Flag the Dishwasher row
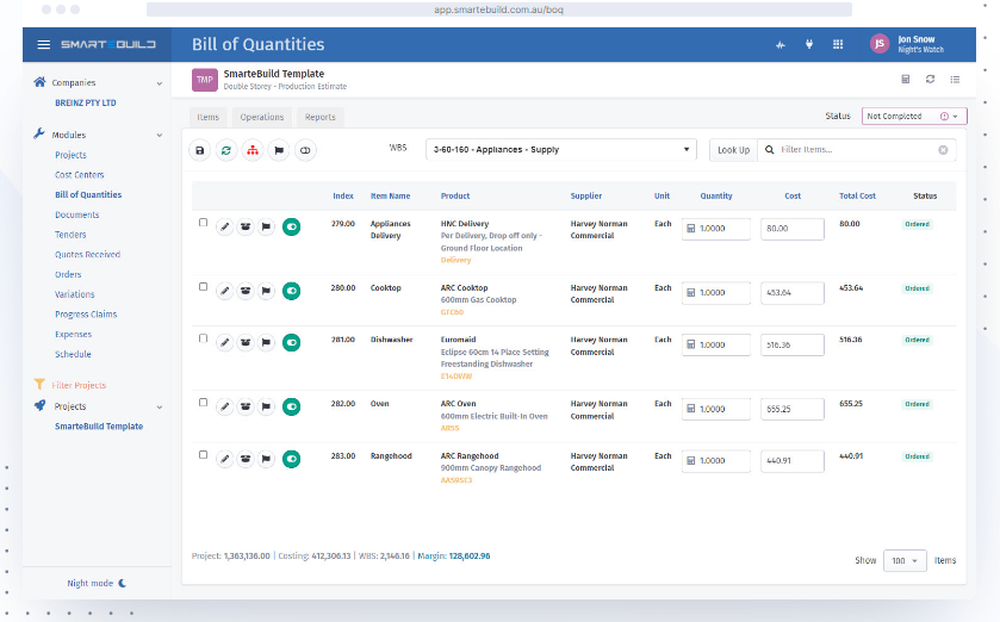 click(x=266, y=343)
